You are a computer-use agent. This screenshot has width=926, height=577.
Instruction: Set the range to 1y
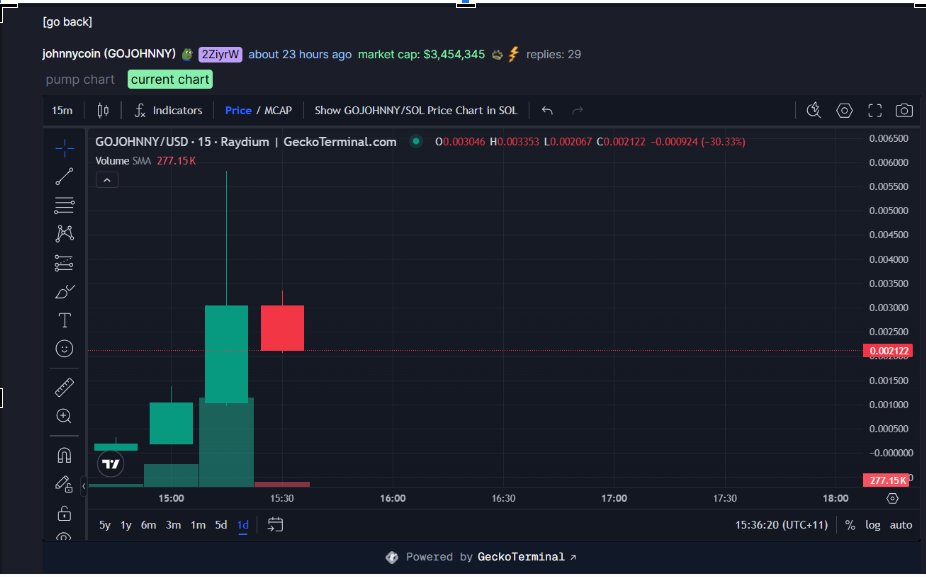click(x=126, y=525)
